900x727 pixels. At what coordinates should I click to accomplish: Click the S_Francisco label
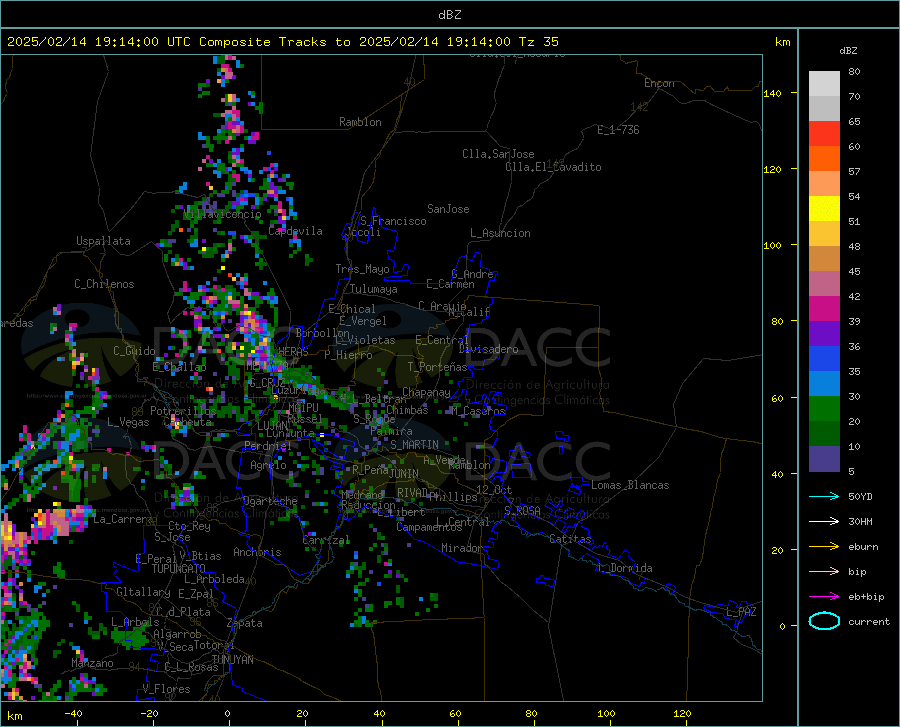click(x=393, y=221)
